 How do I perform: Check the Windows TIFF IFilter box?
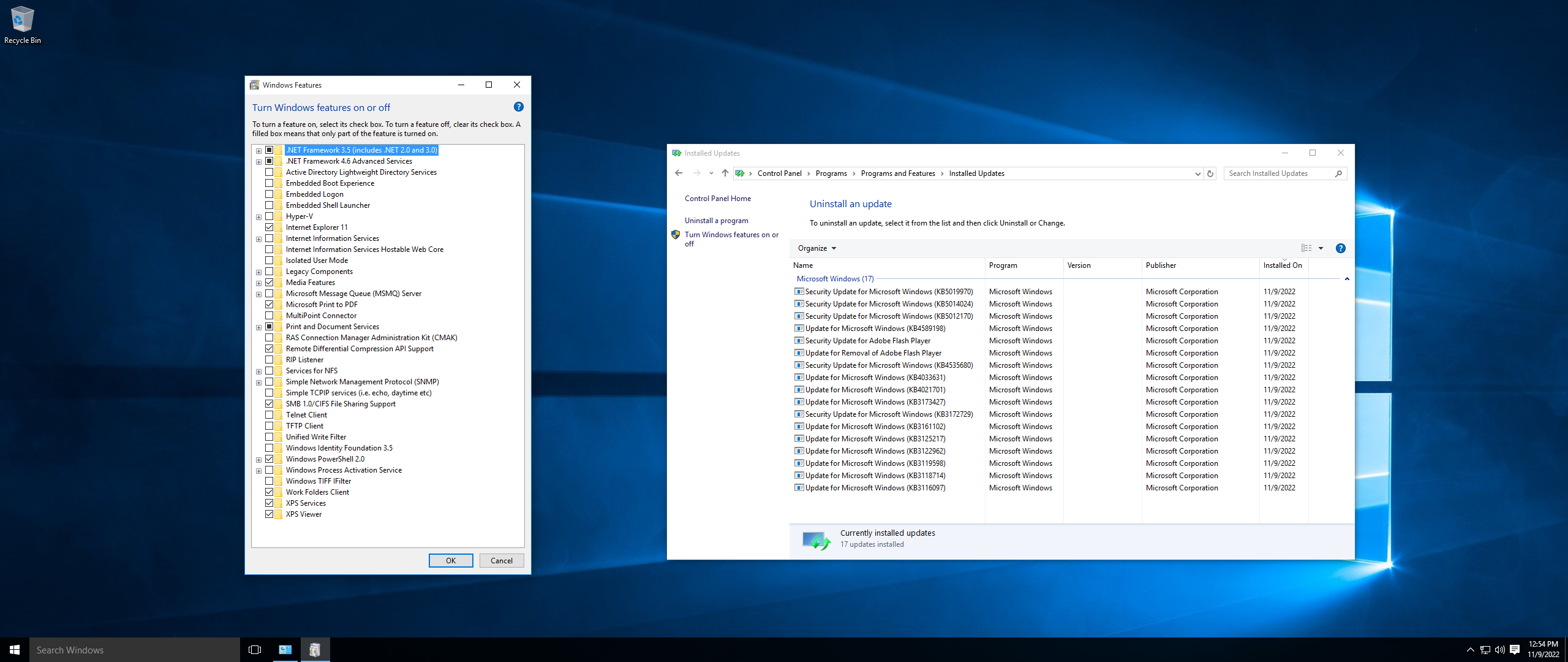pos(269,481)
